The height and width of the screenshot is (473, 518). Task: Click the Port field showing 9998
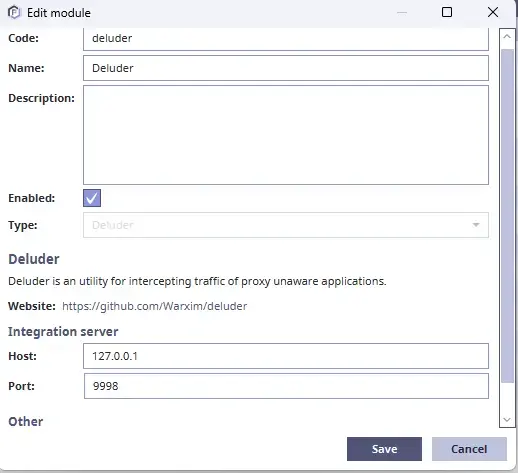[286, 386]
